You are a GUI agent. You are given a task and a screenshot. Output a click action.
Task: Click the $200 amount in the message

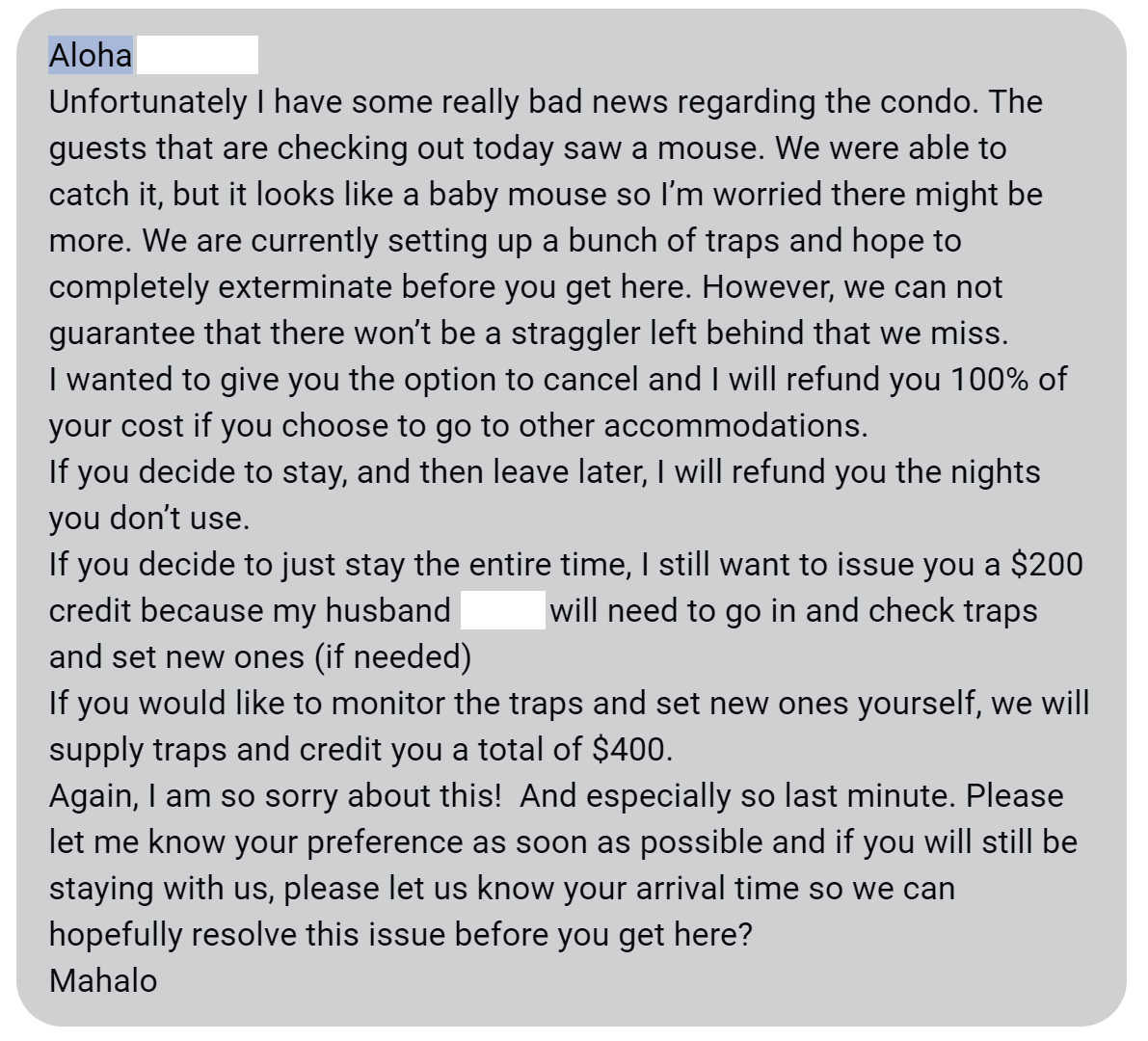point(1047,565)
